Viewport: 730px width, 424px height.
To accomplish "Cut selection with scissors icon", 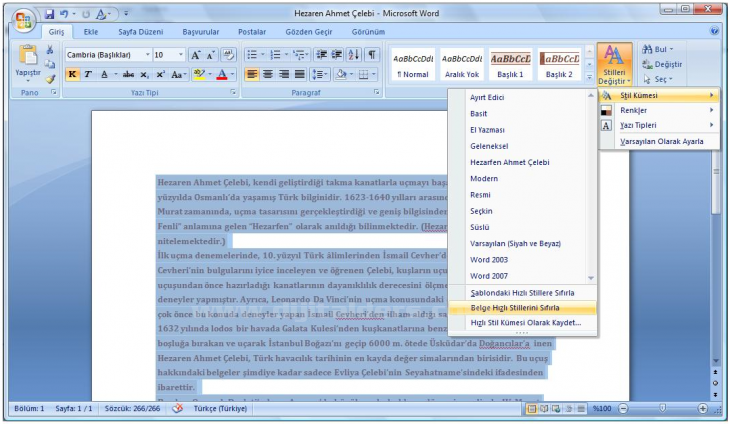I will coord(50,49).
